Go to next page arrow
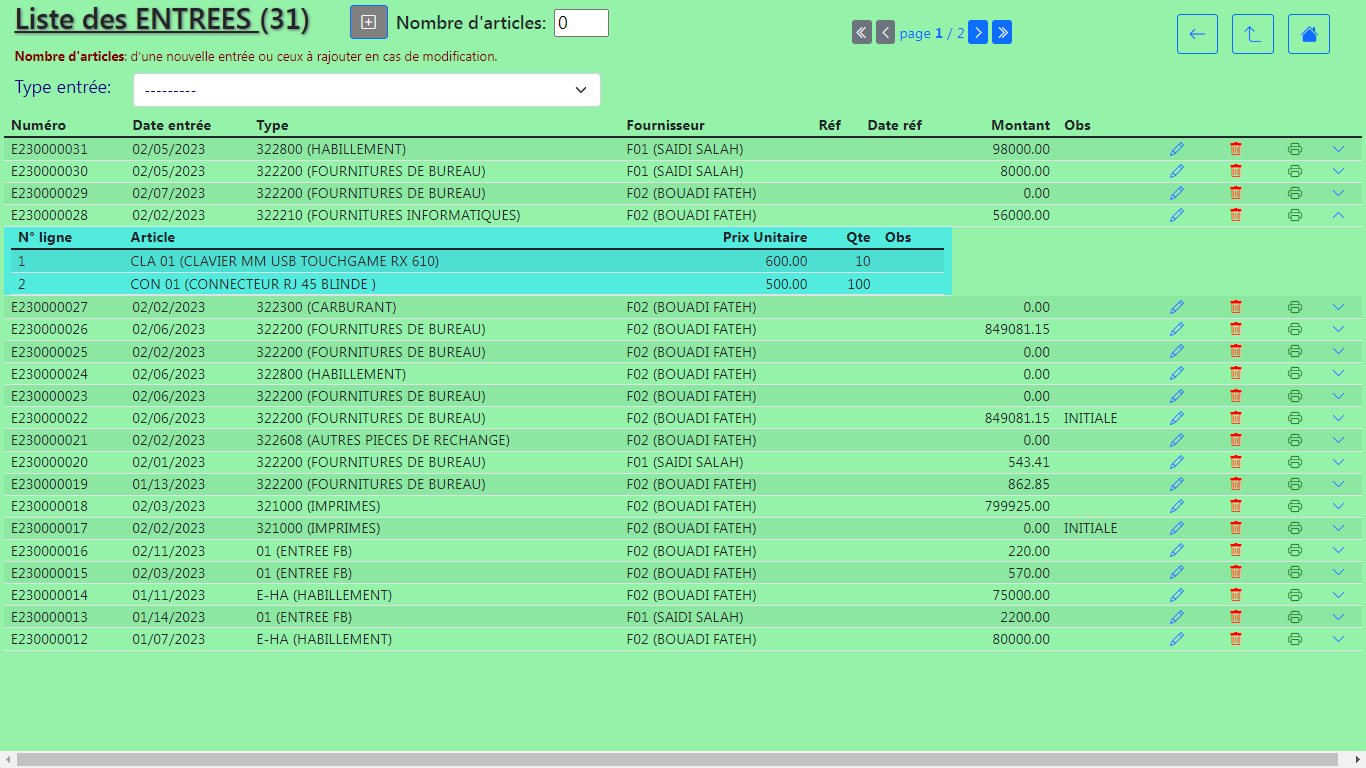The image size is (1366, 768). tap(978, 33)
